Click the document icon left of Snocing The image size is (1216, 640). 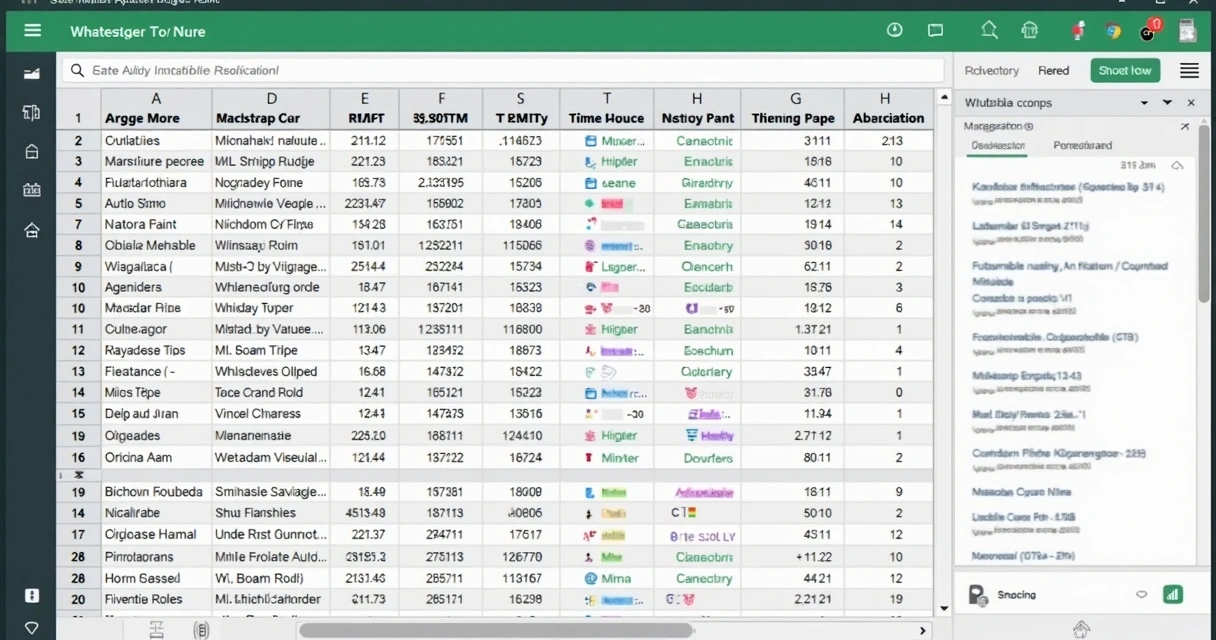977,595
